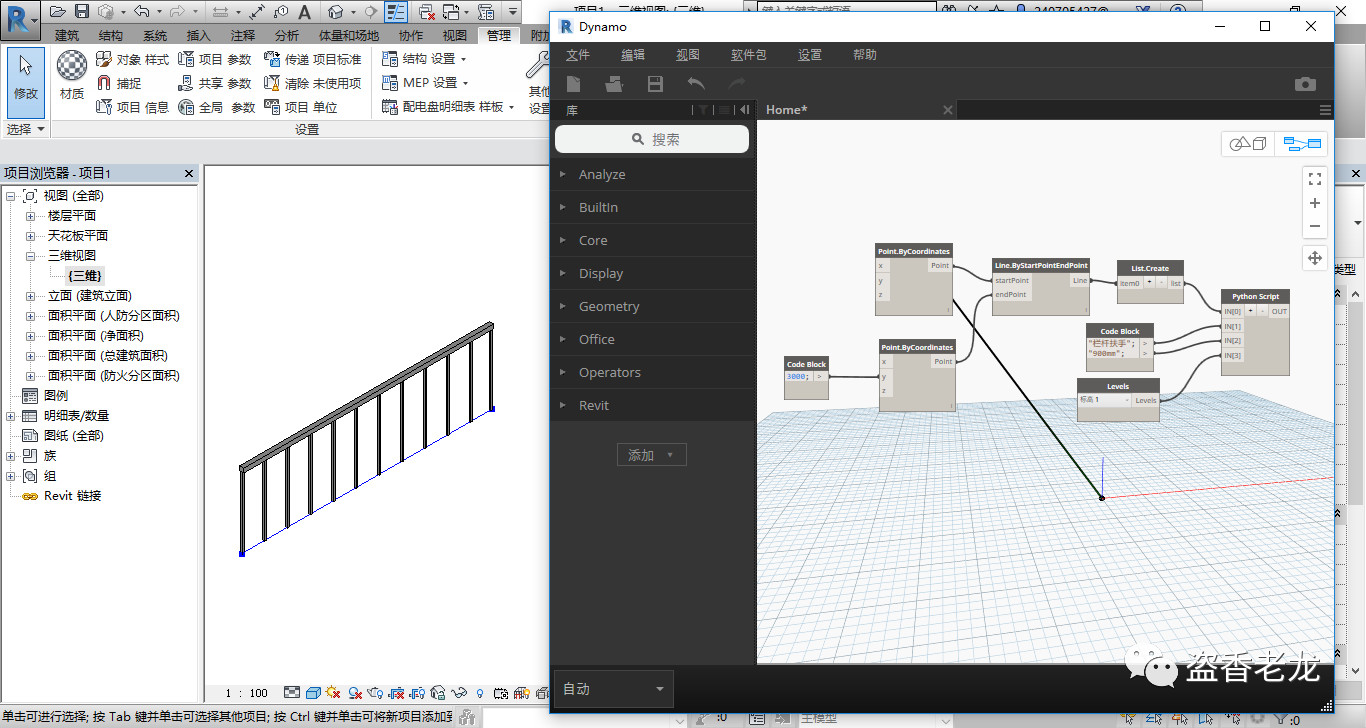
Task: Click the fit-to-view icon in Dynamo canvas
Action: coord(1315,179)
